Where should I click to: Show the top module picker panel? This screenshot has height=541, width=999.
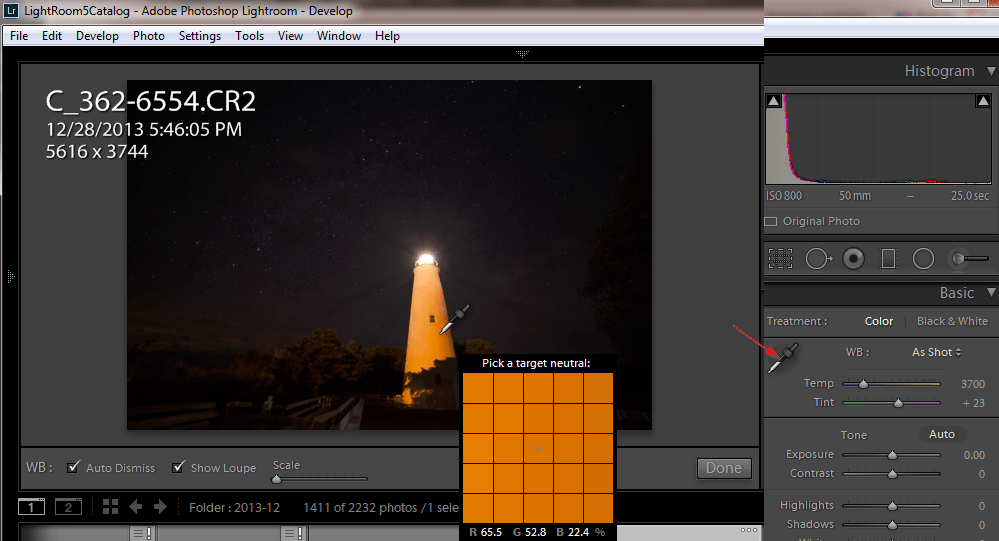(x=522, y=54)
